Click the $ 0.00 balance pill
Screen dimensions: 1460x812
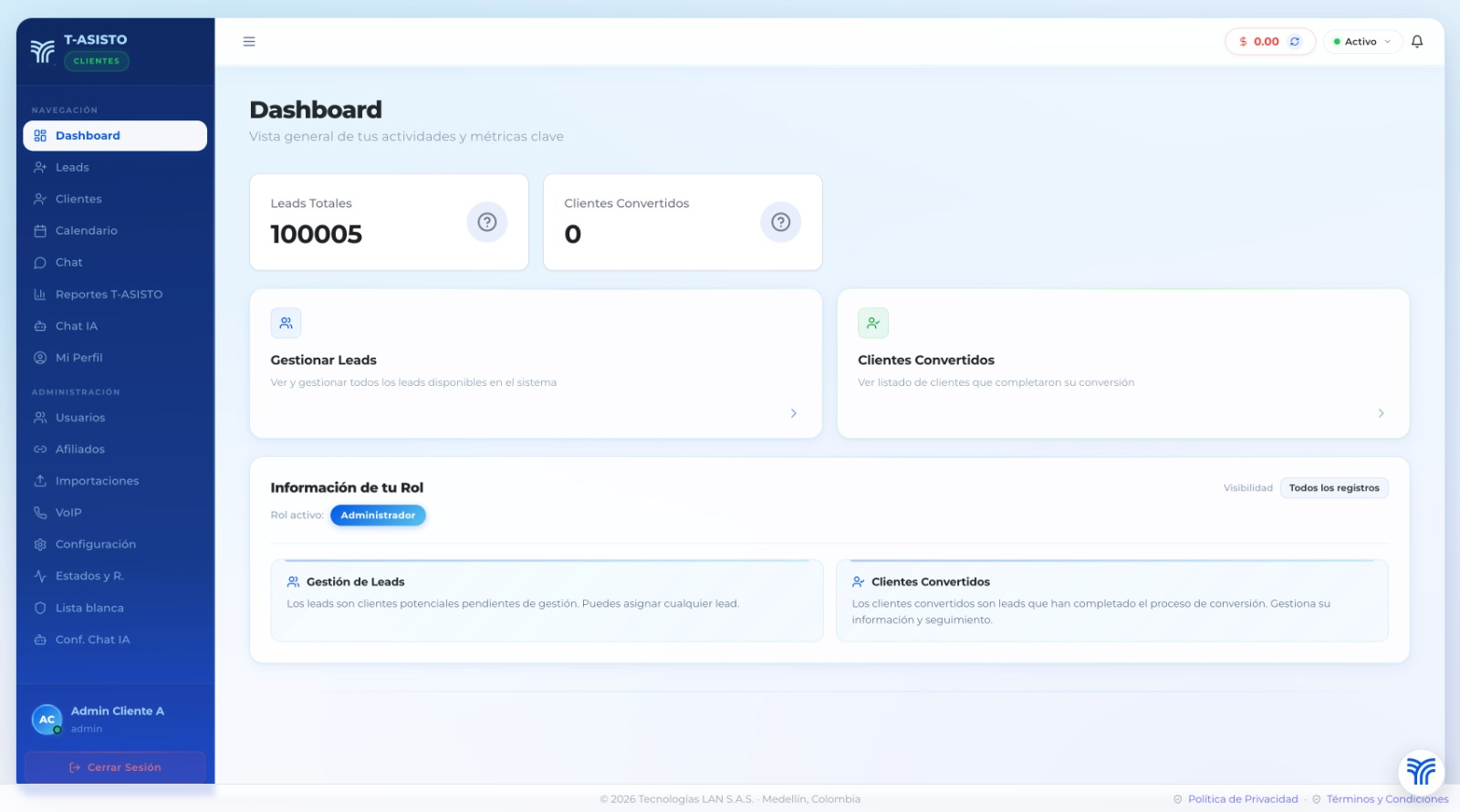(x=1269, y=42)
